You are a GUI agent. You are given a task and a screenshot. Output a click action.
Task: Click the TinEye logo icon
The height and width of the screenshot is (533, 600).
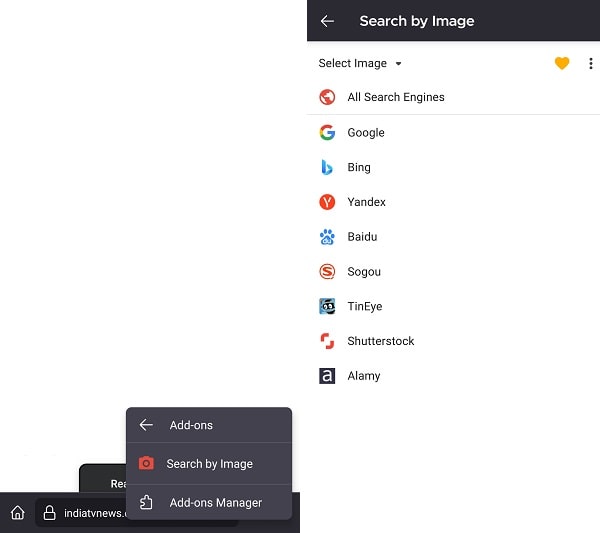coord(327,306)
